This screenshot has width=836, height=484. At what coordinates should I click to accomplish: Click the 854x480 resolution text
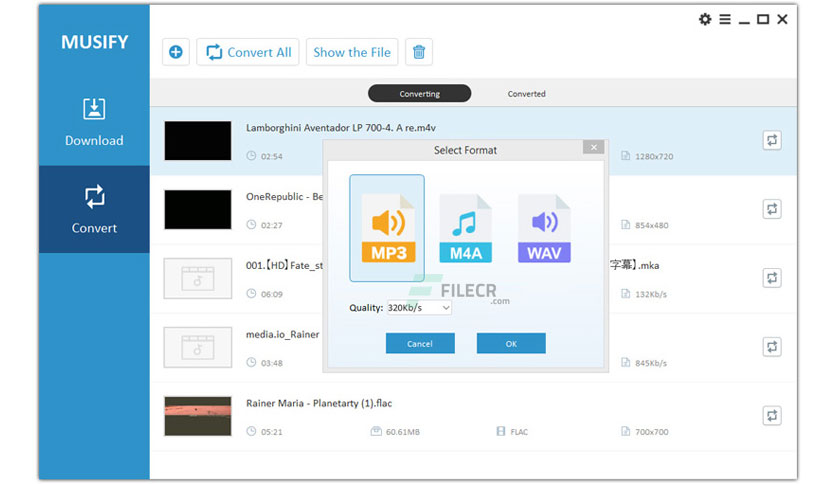coord(652,225)
